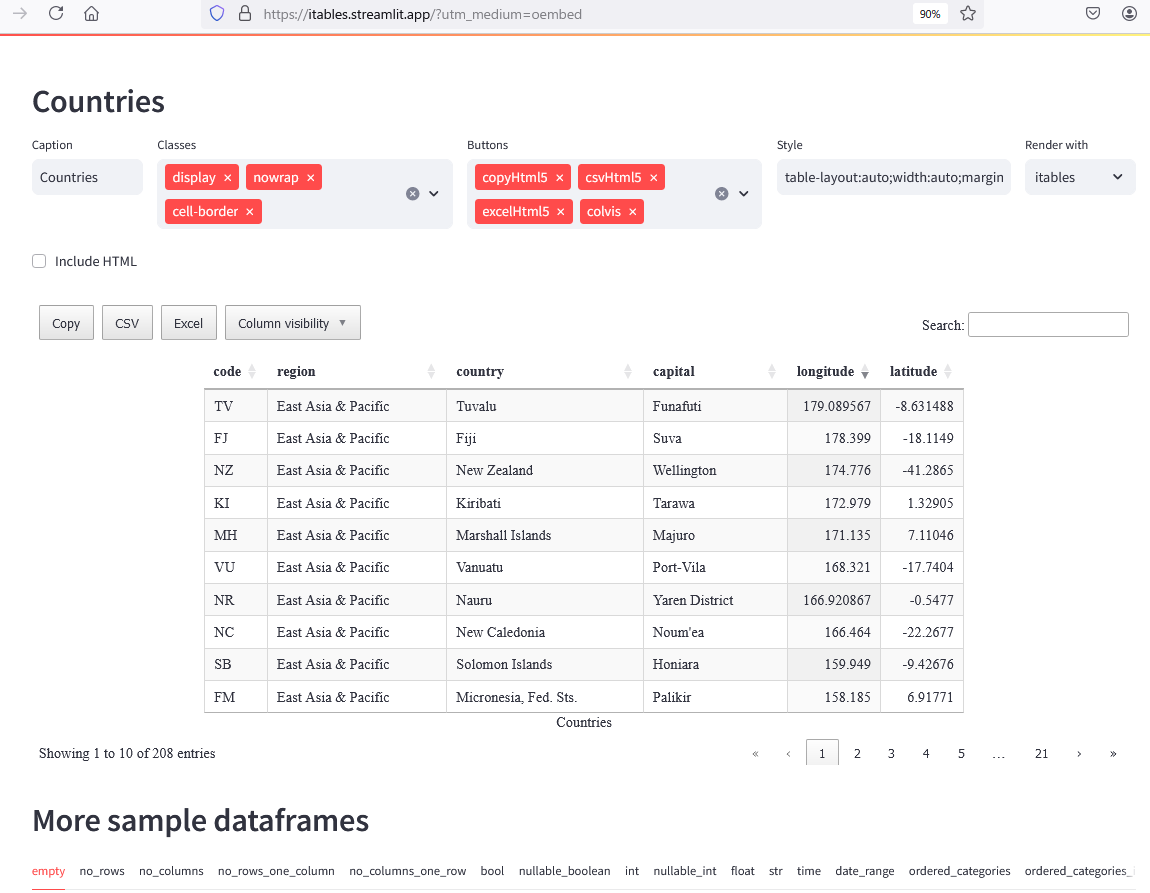Screen dimensions: 1150x893
Task: Switch to the nullable_boolean tab
Action: click(x=564, y=871)
